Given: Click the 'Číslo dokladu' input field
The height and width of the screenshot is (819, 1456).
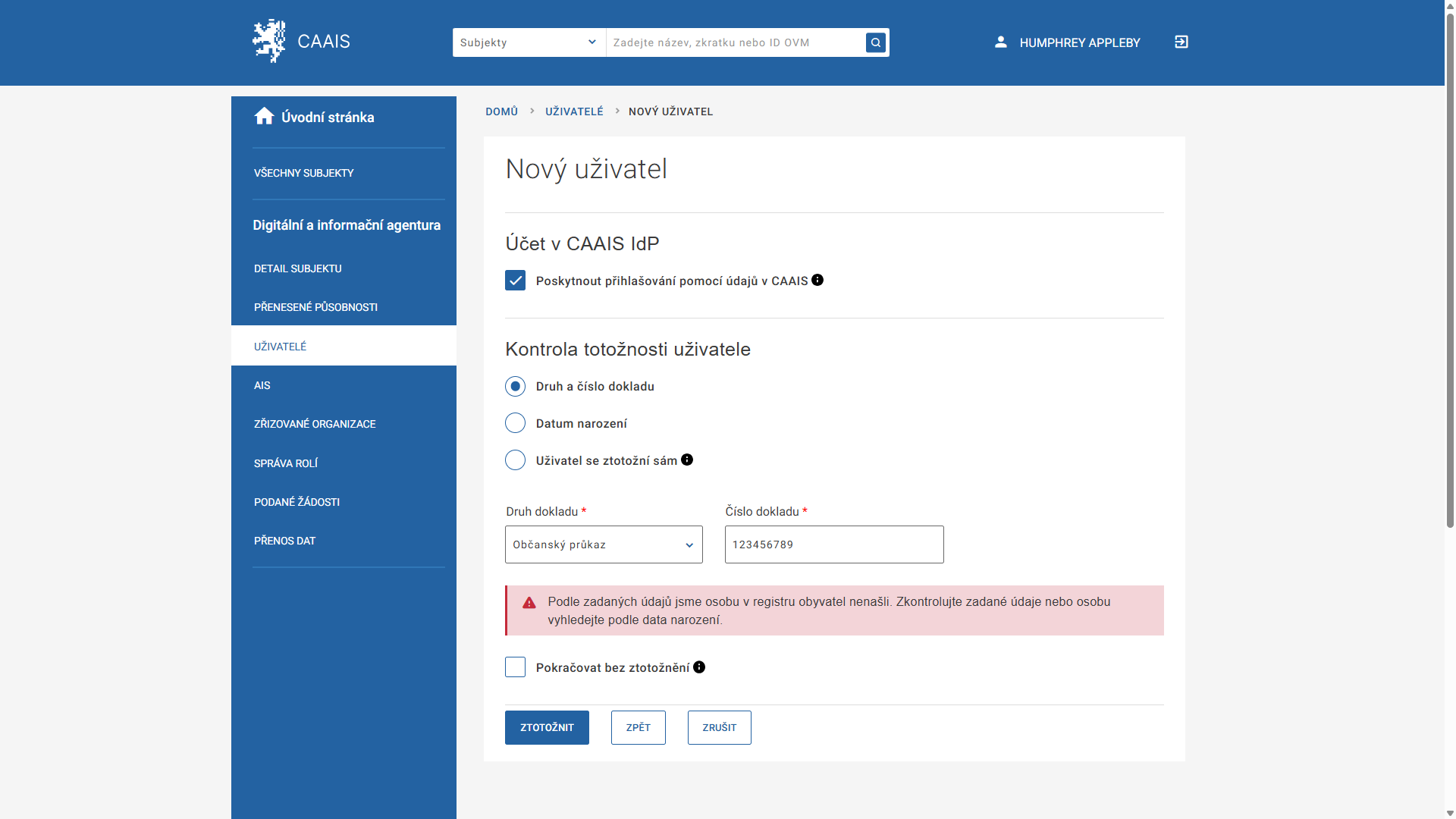Looking at the screenshot, I should 834,544.
